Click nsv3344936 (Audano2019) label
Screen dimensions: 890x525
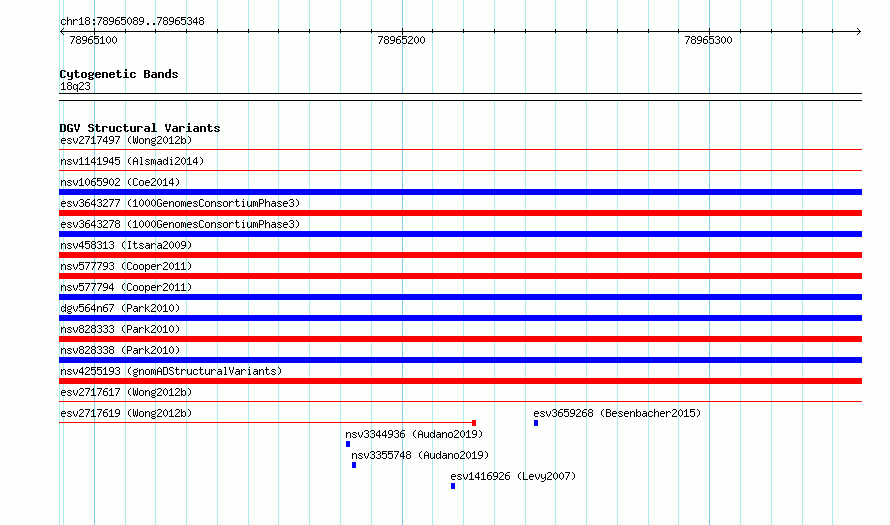(x=414, y=434)
